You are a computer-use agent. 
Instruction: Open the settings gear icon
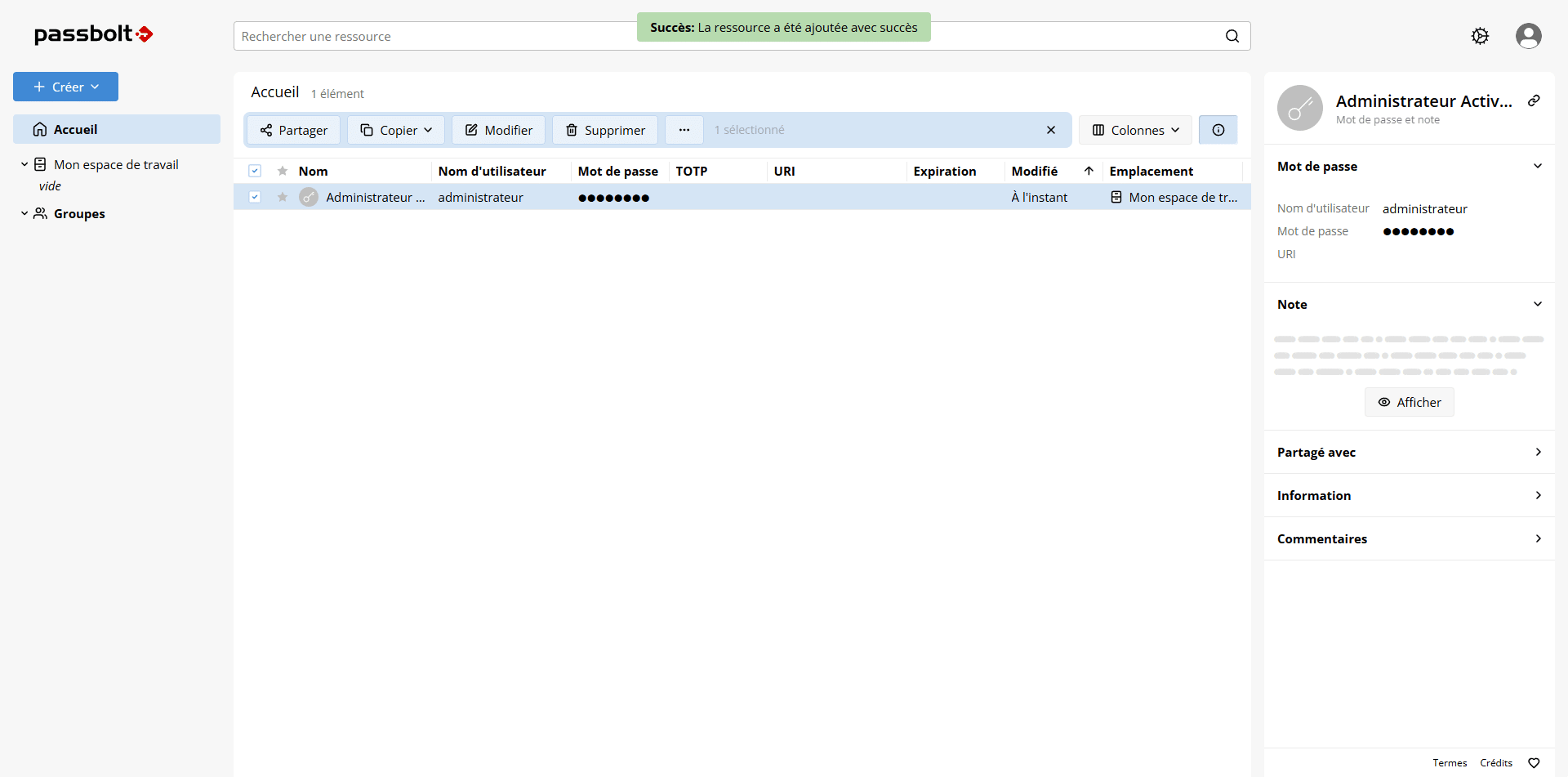(1480, 36)
